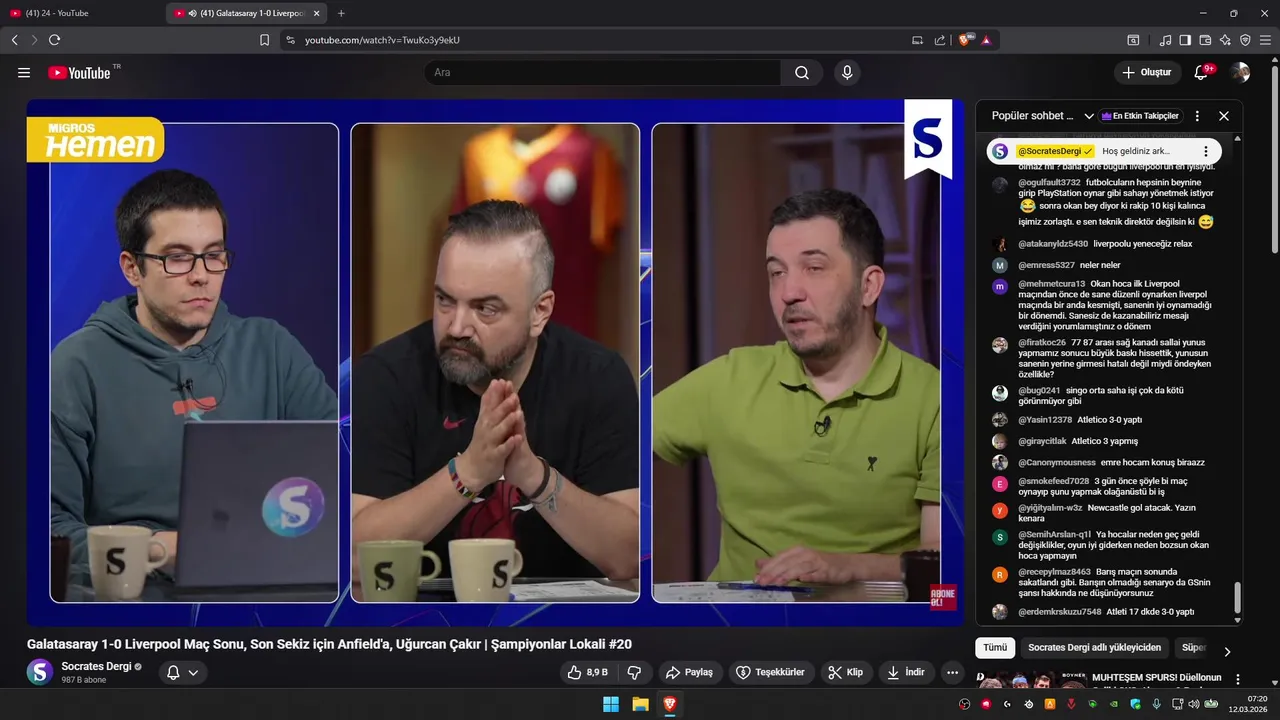Open the YouTube guide hamburger menu

(x=24, y=73)
